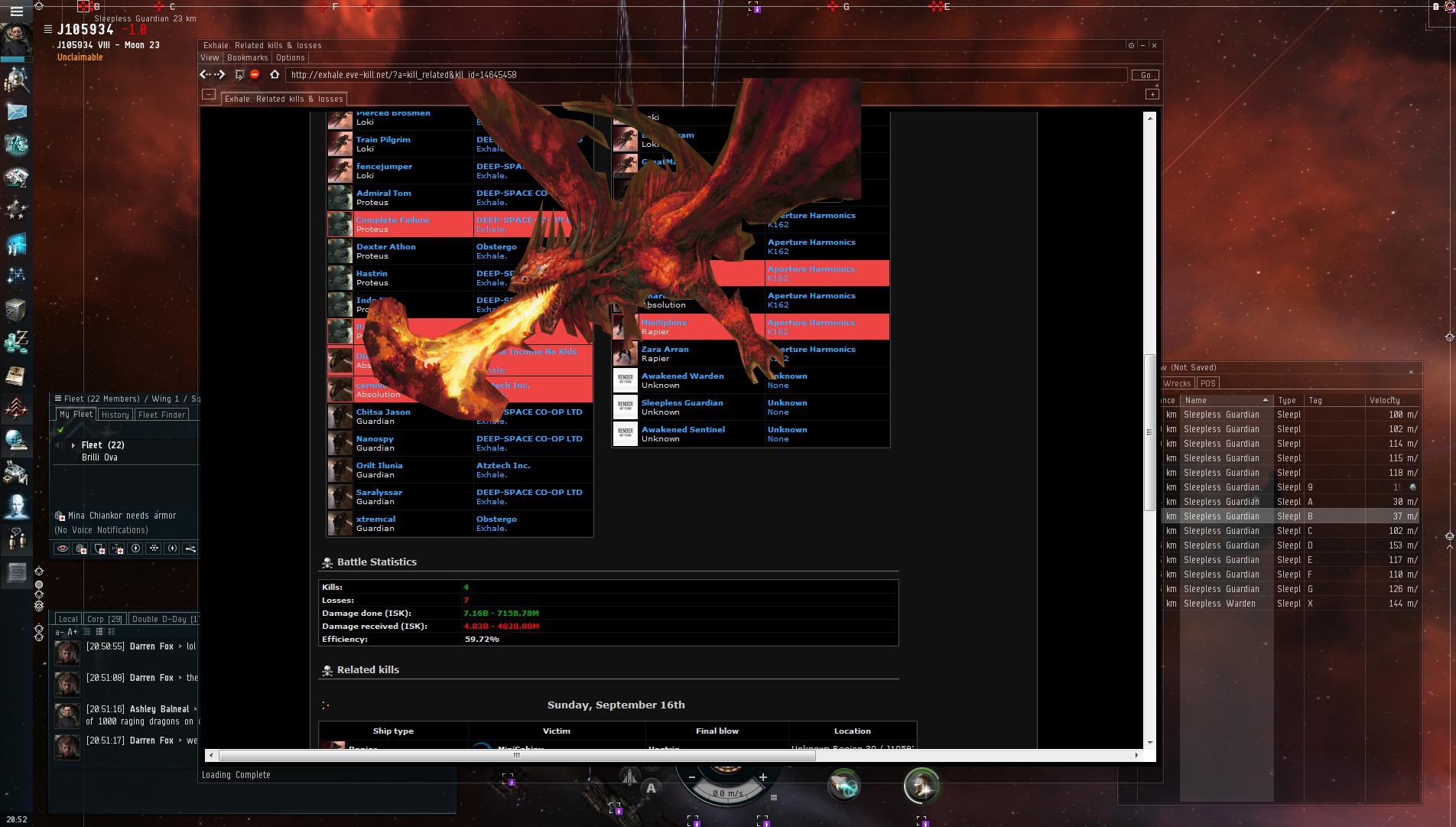Image resolution: width=1456 pixels, height=827 pixels.
Task: Open the in-game browser globe icon
Action: 16,441
